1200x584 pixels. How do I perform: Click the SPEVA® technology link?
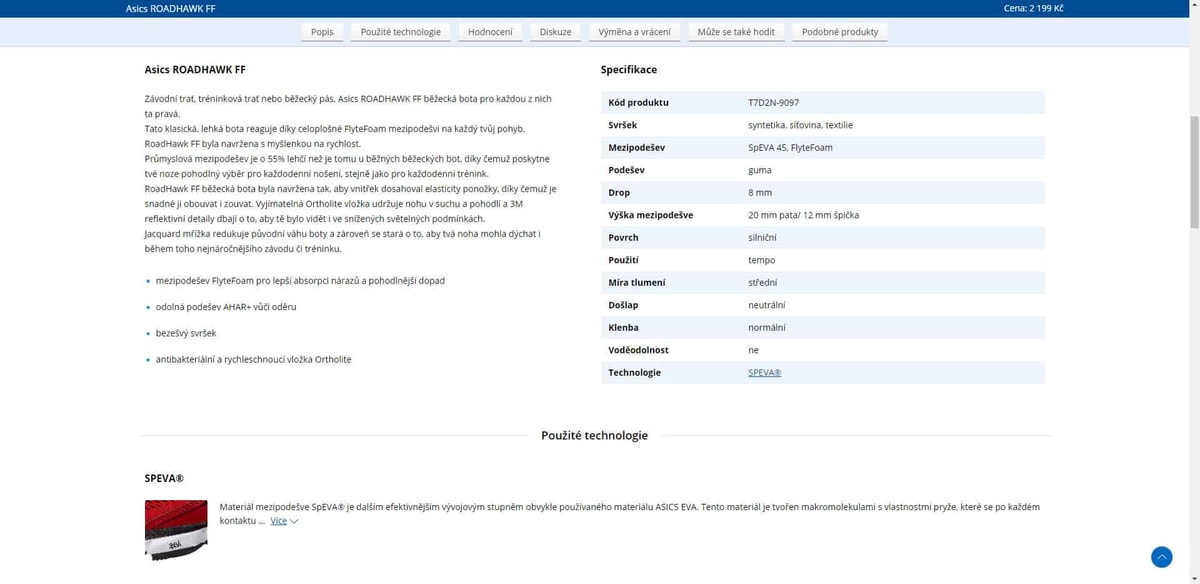click(x=764, y=373)
